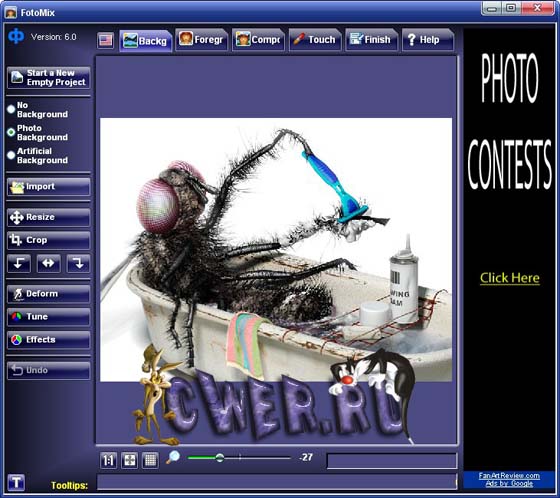Click the FotoMix phi logo icon
The height and width of the screenshot is (498, 560).
(16, 36)
